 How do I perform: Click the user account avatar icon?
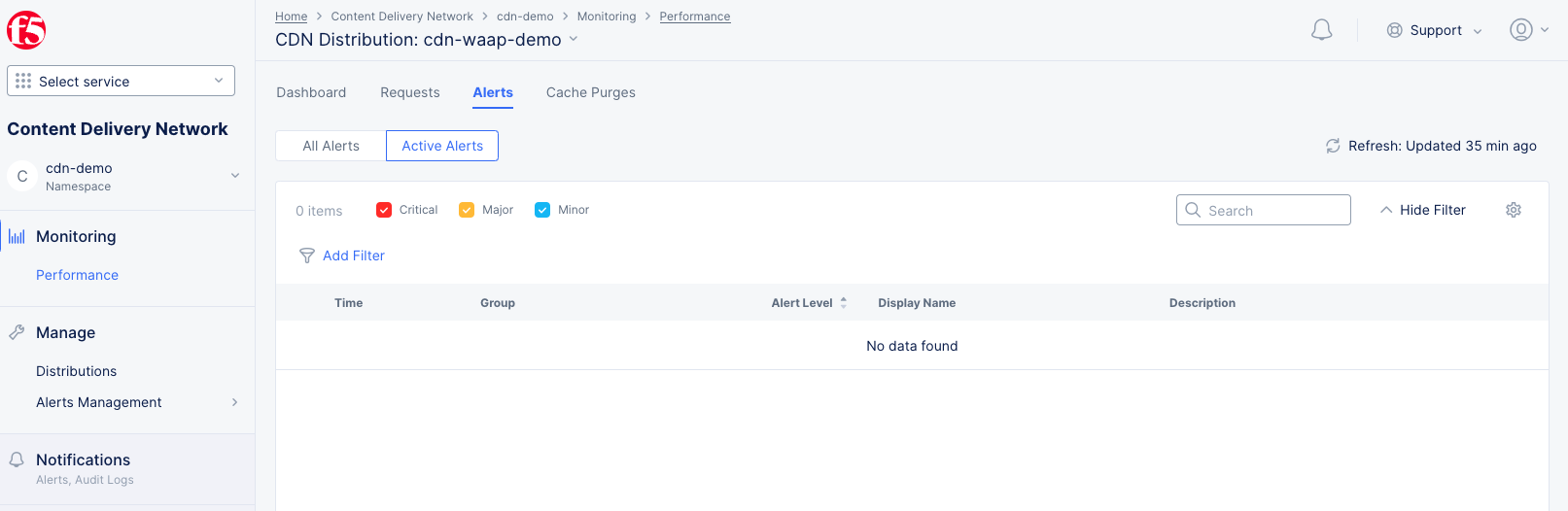point(1520,30)
